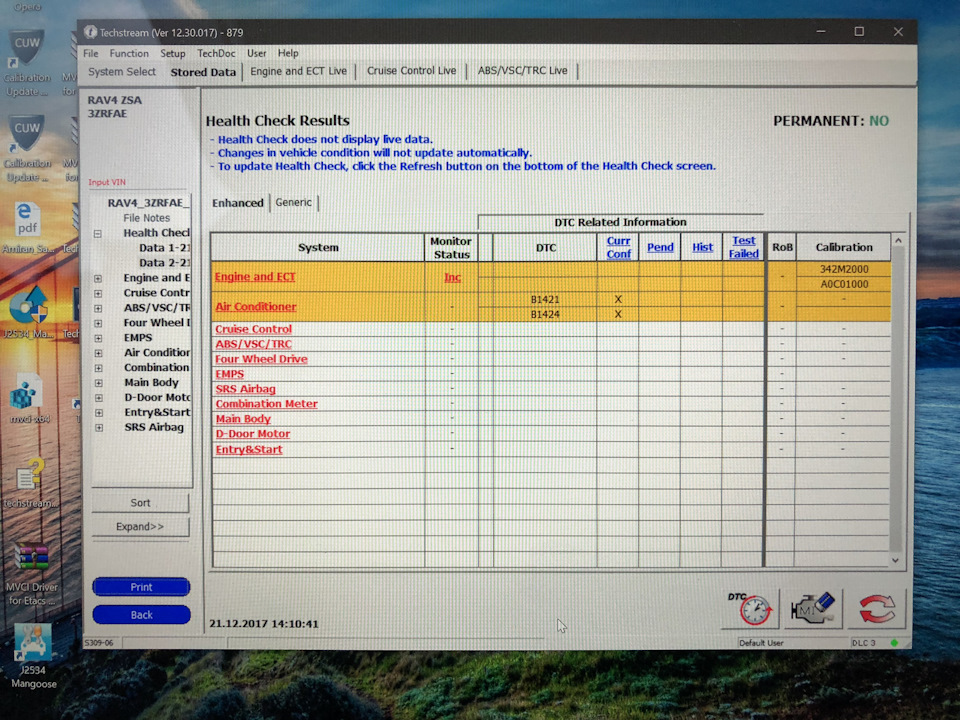Screen dimensions: 960x720
Task: Open mvci-x64 installer desktop icon
Action: 28,399
